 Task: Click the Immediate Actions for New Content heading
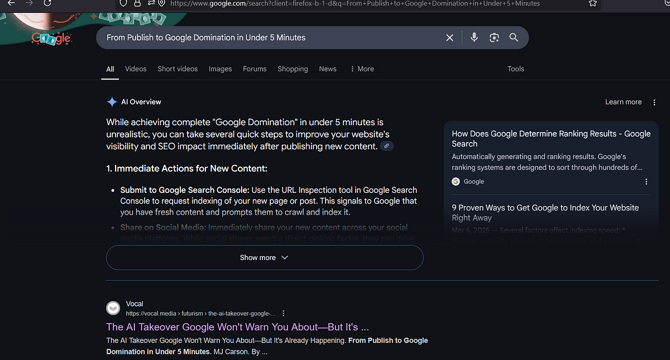tap(187, 169)
